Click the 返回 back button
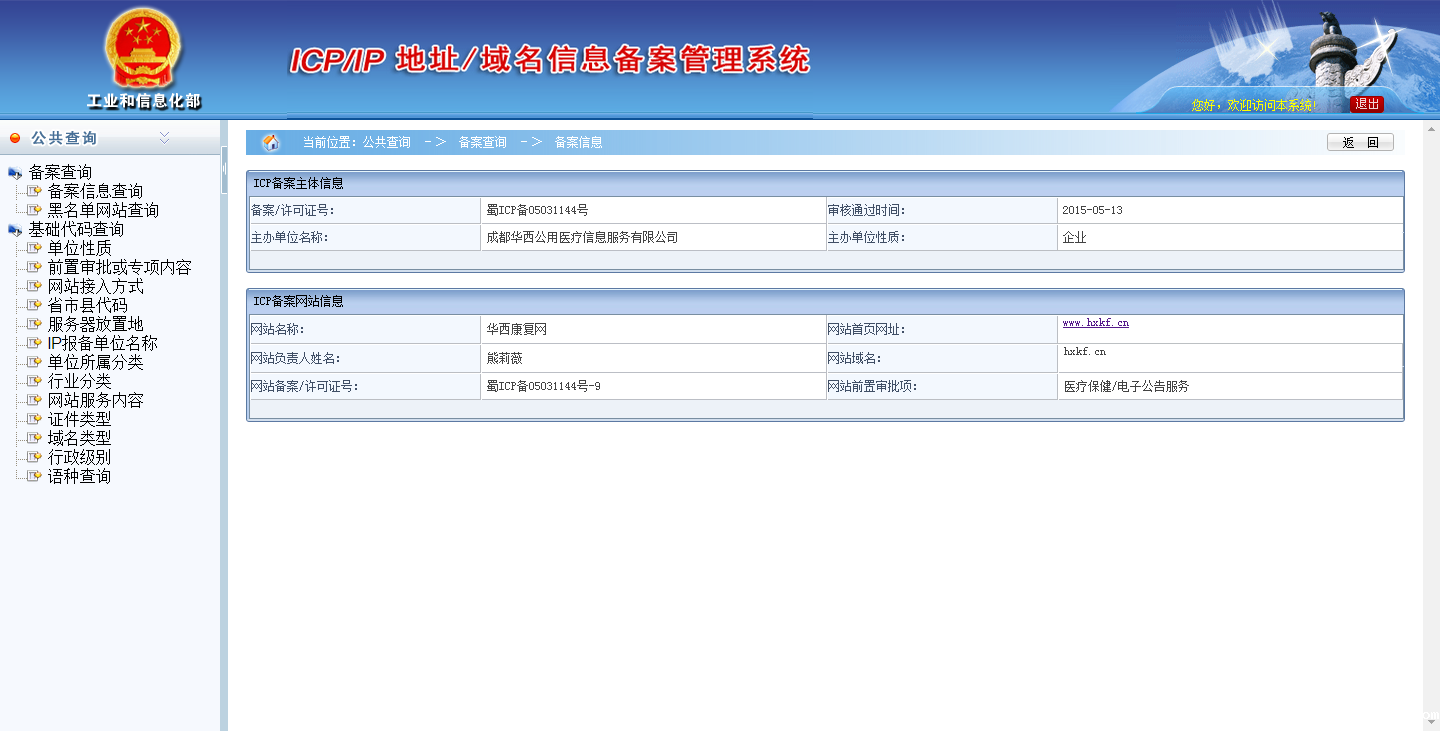Screen dimensions: 1440x731 1360,143
